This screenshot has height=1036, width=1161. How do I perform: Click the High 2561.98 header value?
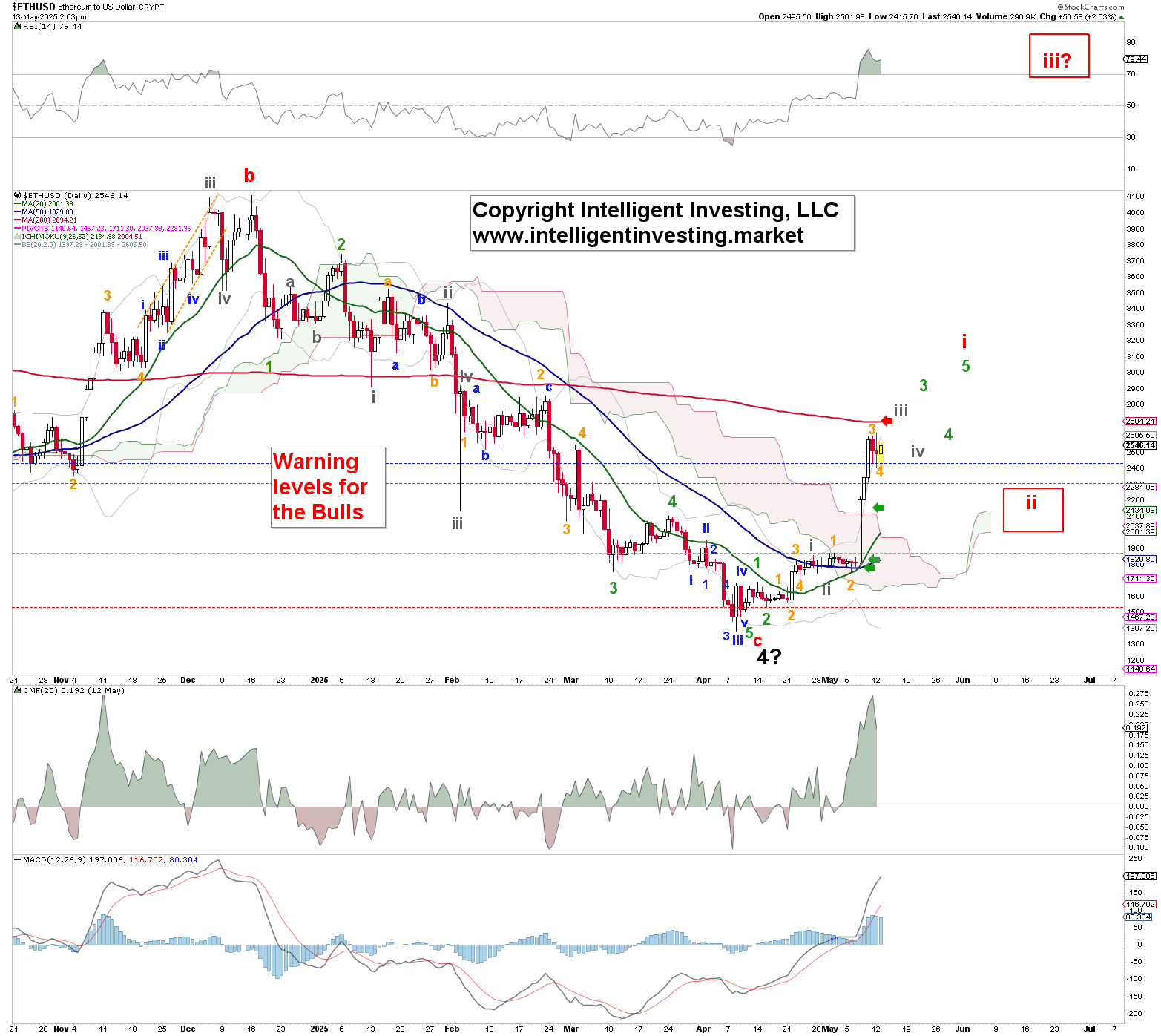point(840,16)
